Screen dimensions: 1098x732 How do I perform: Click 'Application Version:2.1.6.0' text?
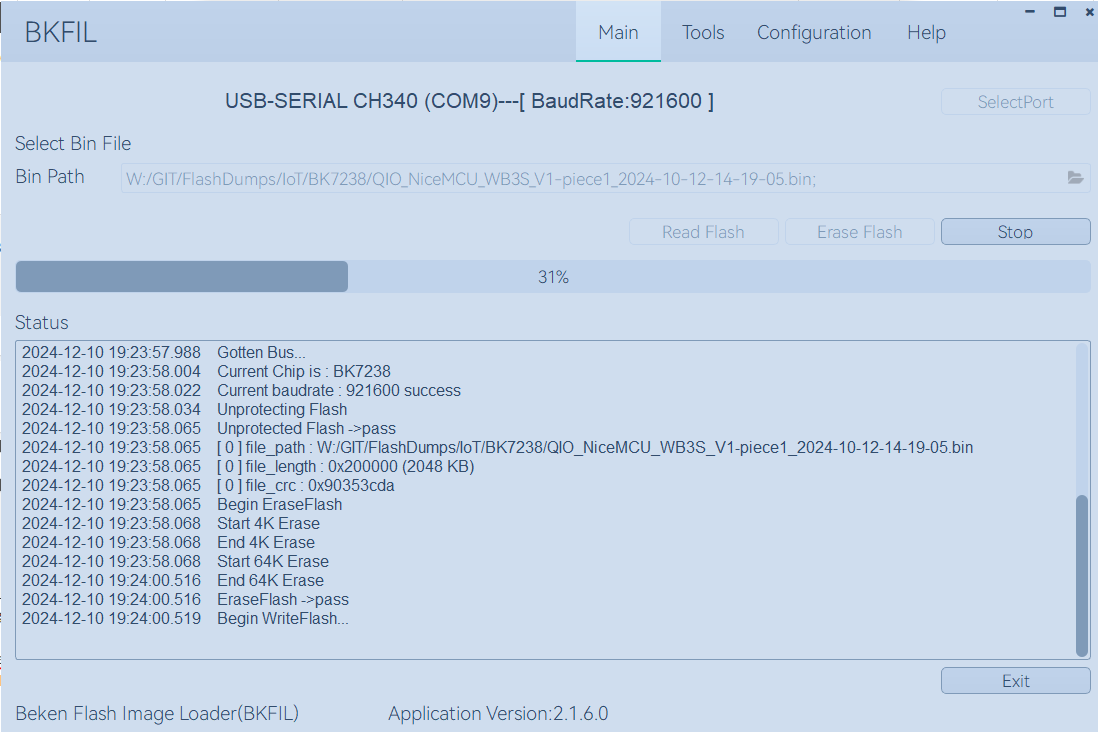498,713
